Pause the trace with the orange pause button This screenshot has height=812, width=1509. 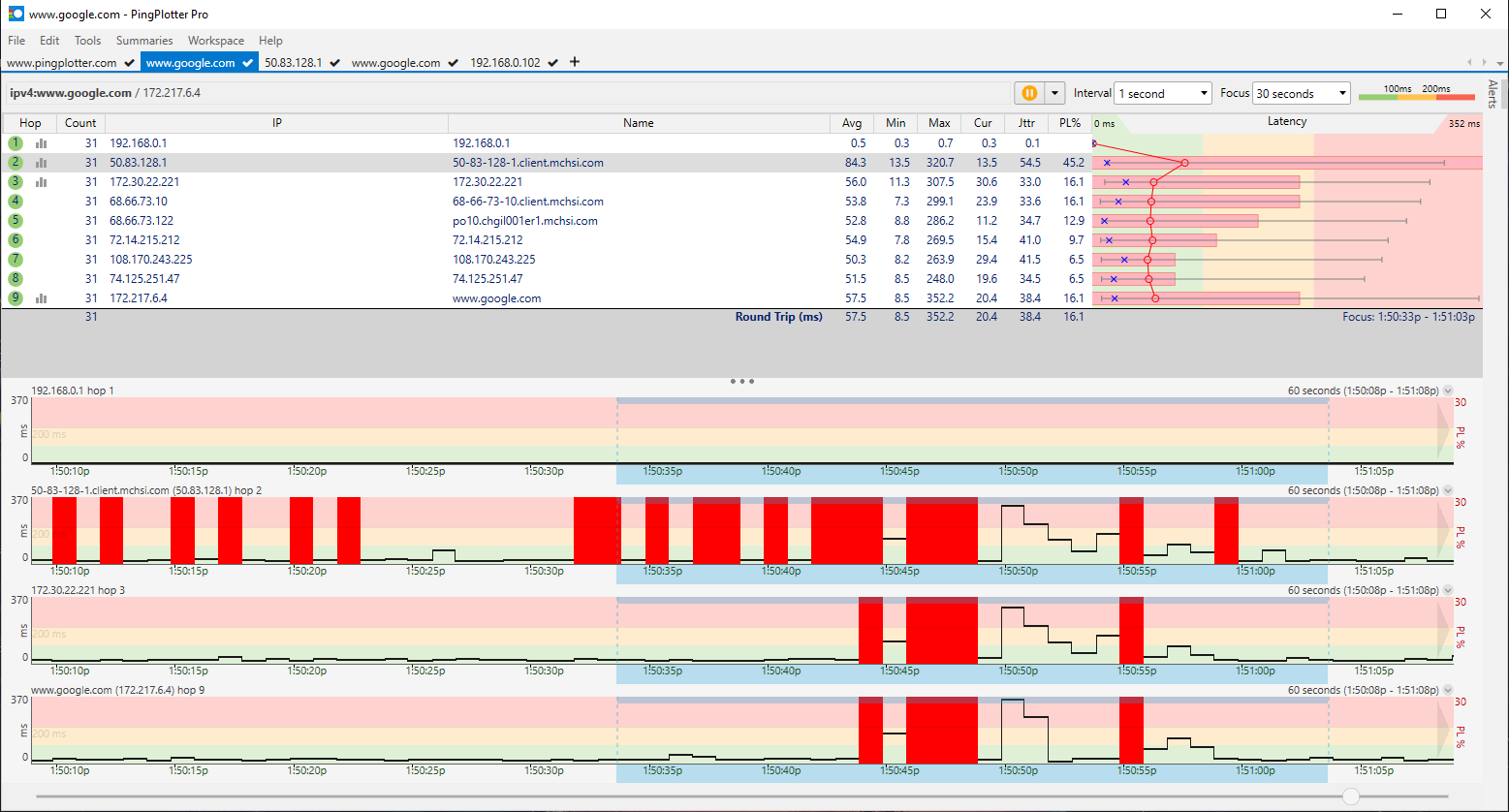click(x=1028, y=93)
